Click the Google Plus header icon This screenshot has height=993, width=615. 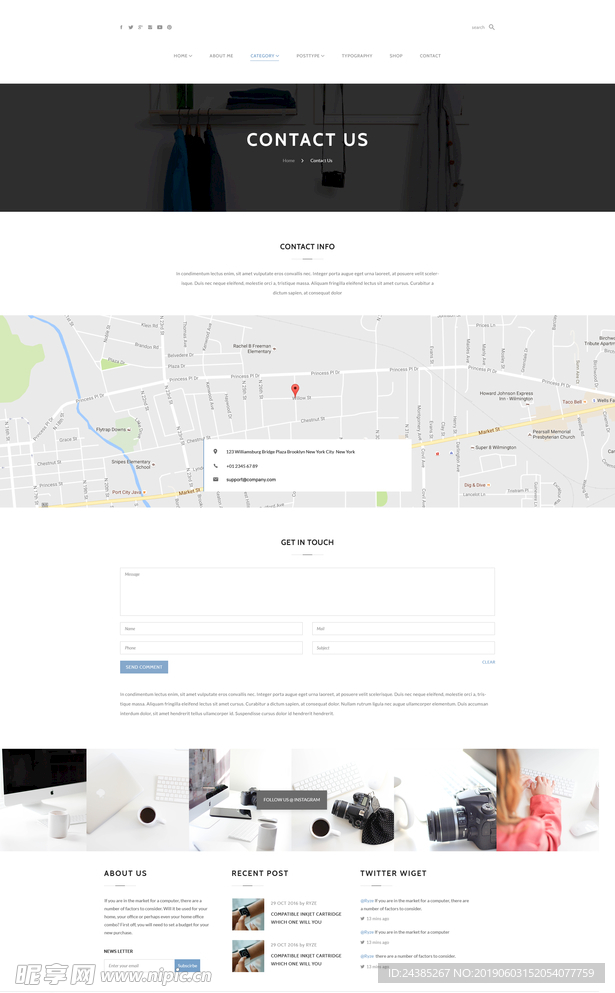click(x=140, y=27)
